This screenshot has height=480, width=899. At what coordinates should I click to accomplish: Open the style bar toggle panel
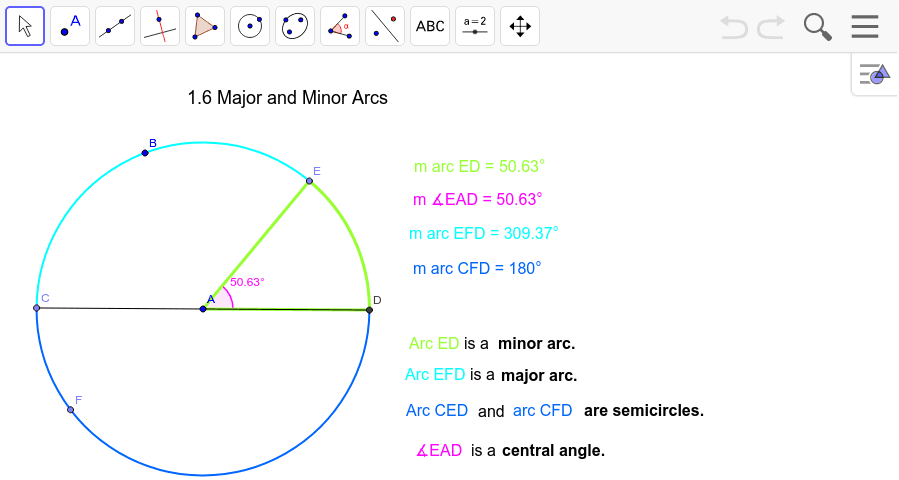[874, 74]
